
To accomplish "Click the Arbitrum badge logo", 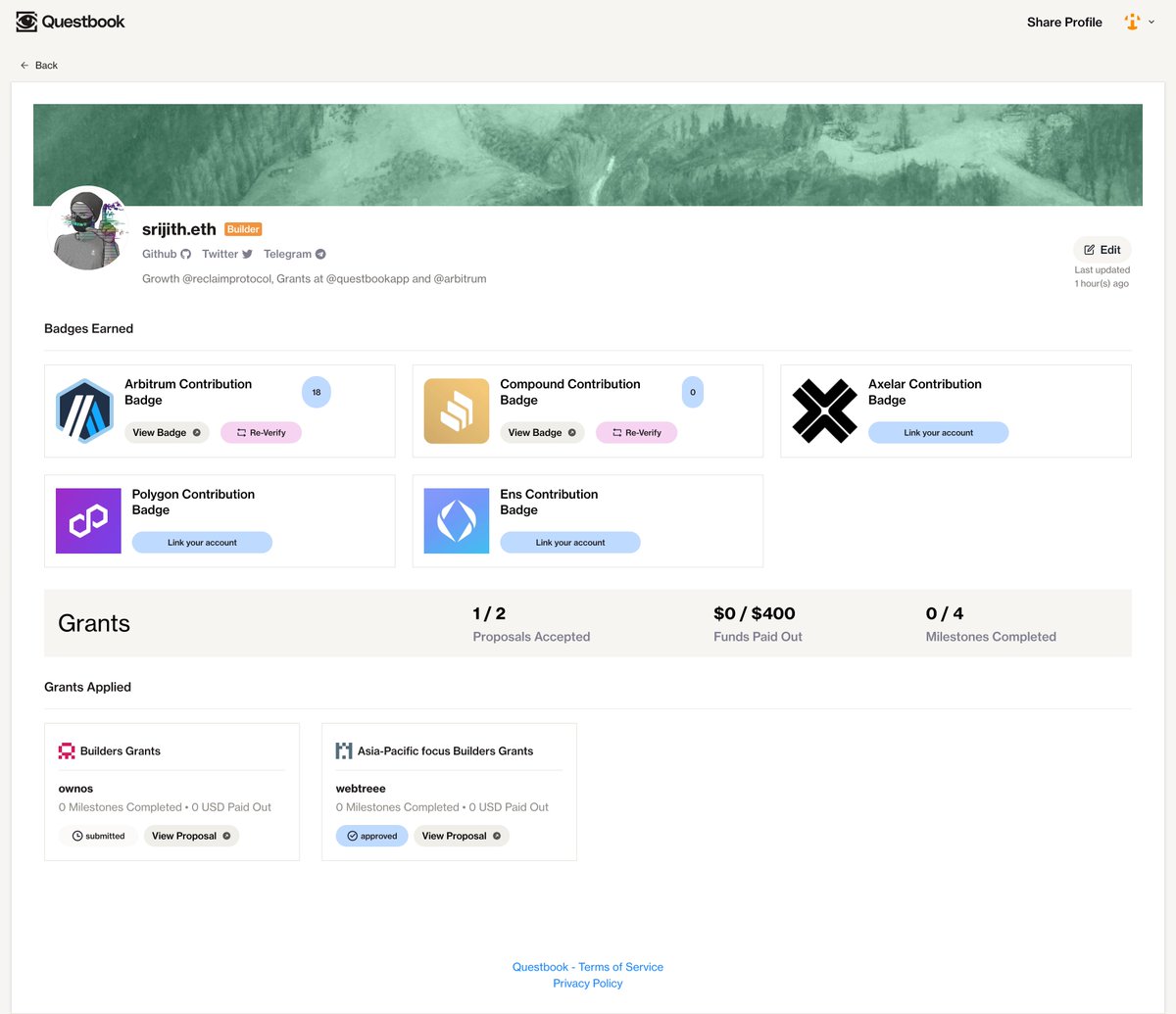I will point(85,411).
